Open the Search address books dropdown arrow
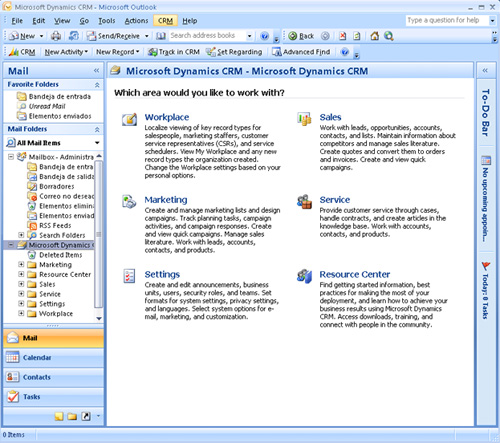This screenshot has width=500, height=443. (x=249, y=36)
